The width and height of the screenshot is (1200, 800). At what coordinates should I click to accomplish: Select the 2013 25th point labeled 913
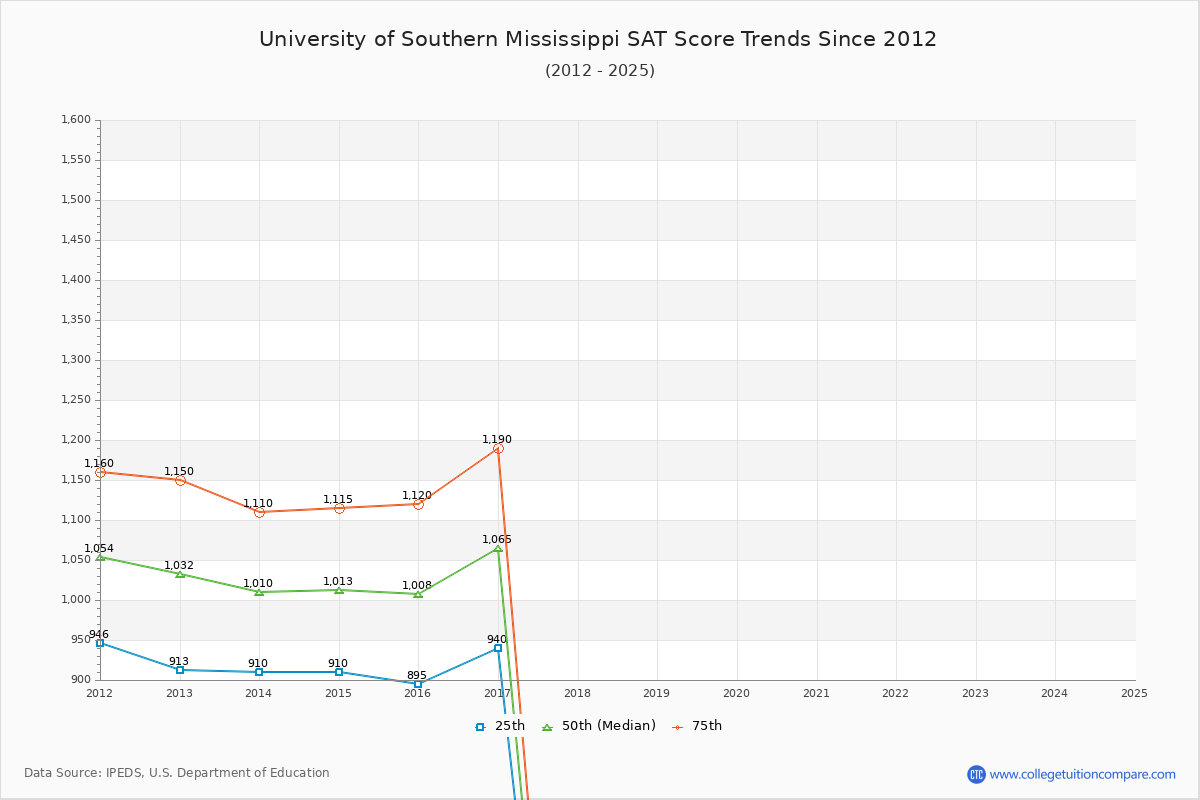pos(180,670)
